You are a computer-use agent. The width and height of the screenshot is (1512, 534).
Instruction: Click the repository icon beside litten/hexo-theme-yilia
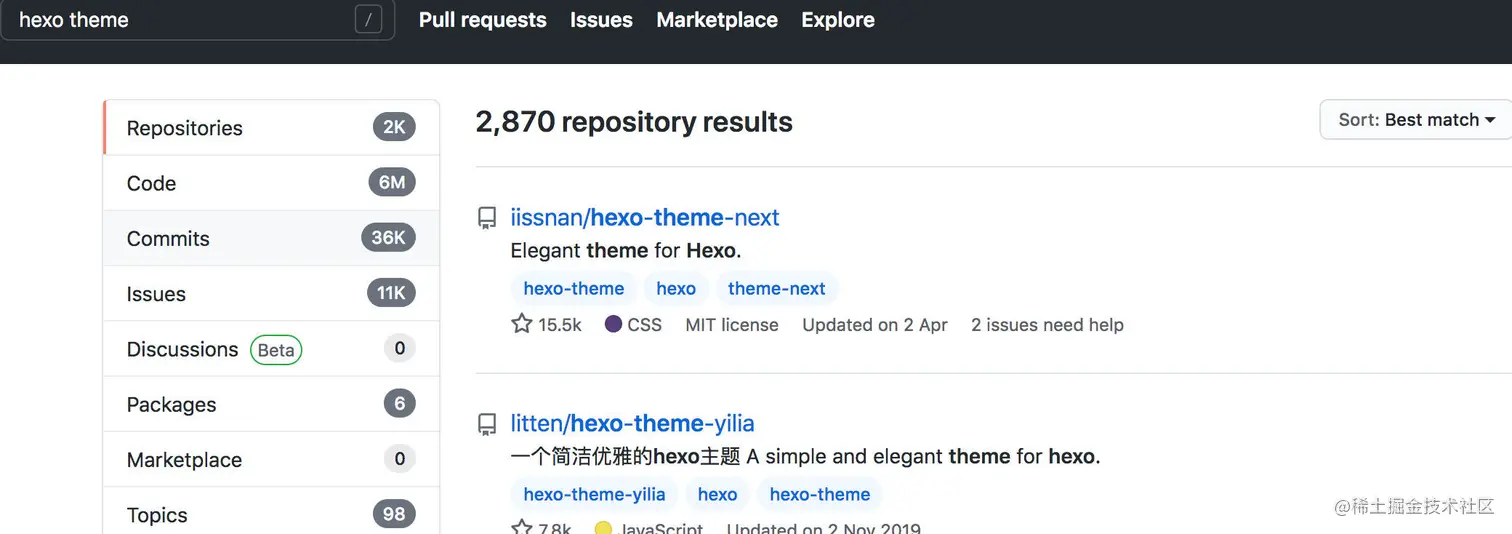tap(487, 424)
